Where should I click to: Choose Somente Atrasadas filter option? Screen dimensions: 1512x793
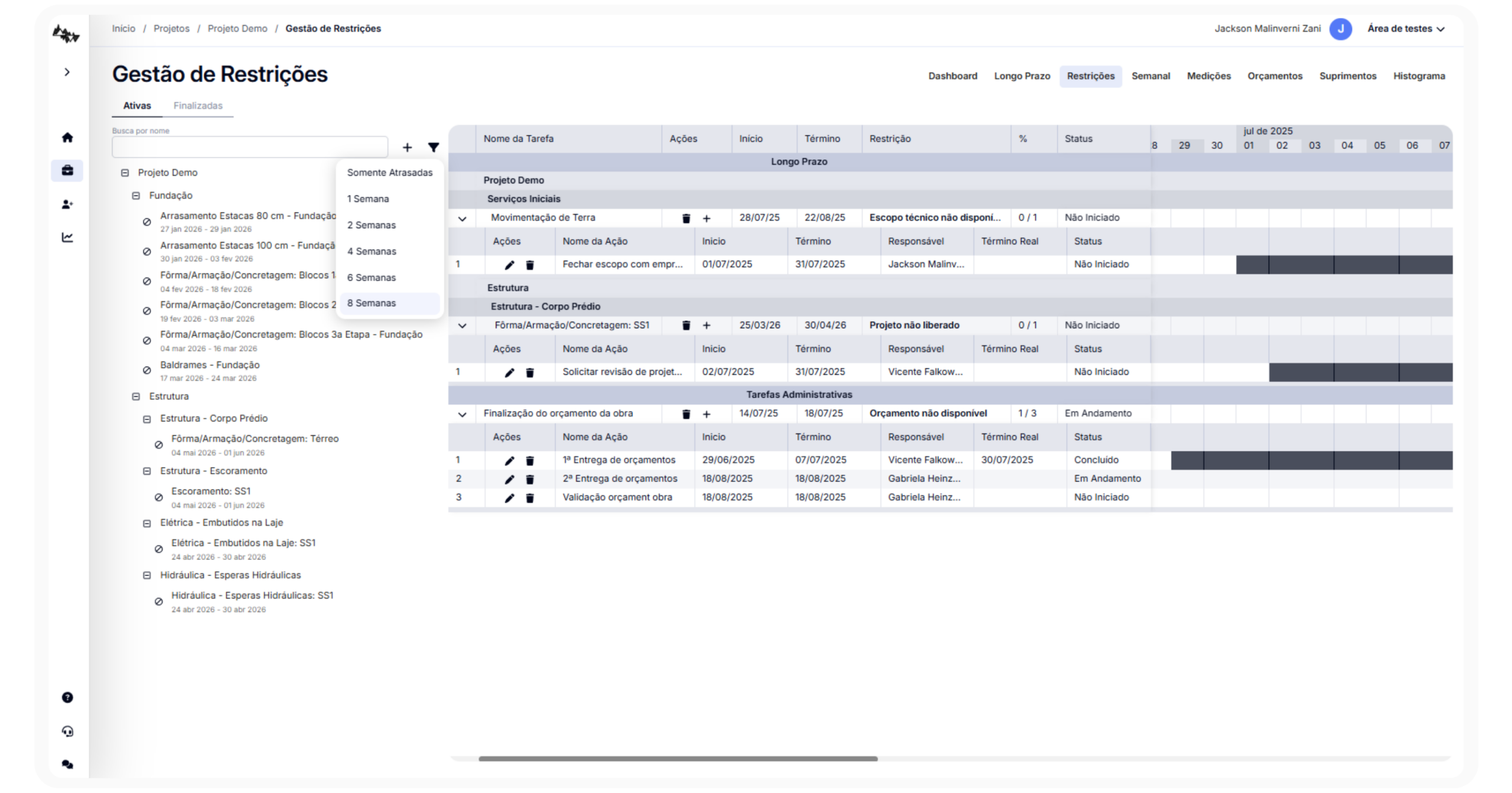(x=389, y=173)
